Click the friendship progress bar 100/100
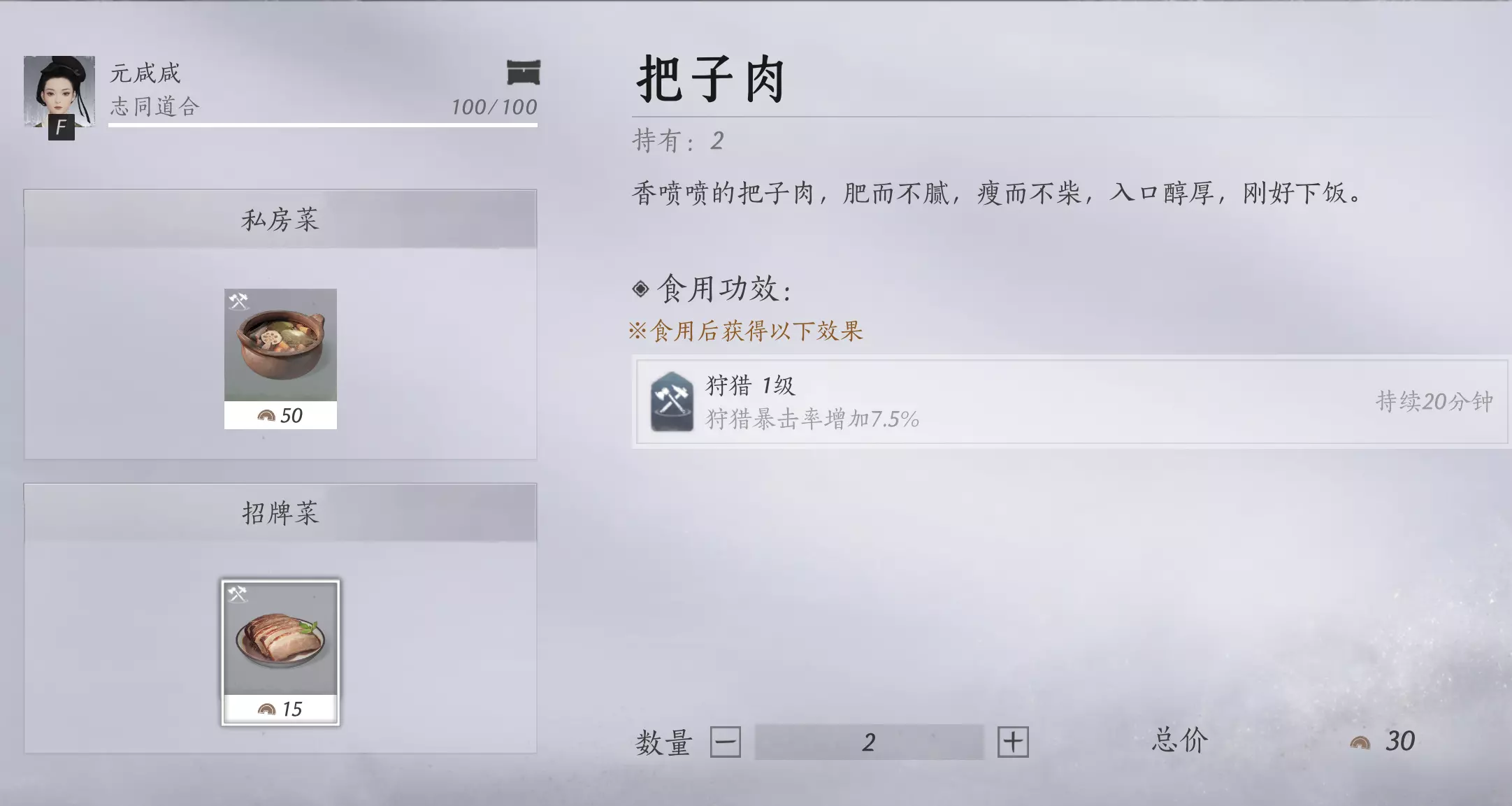The height and width of the screenshot is (806, 1512). coord(322,125)
